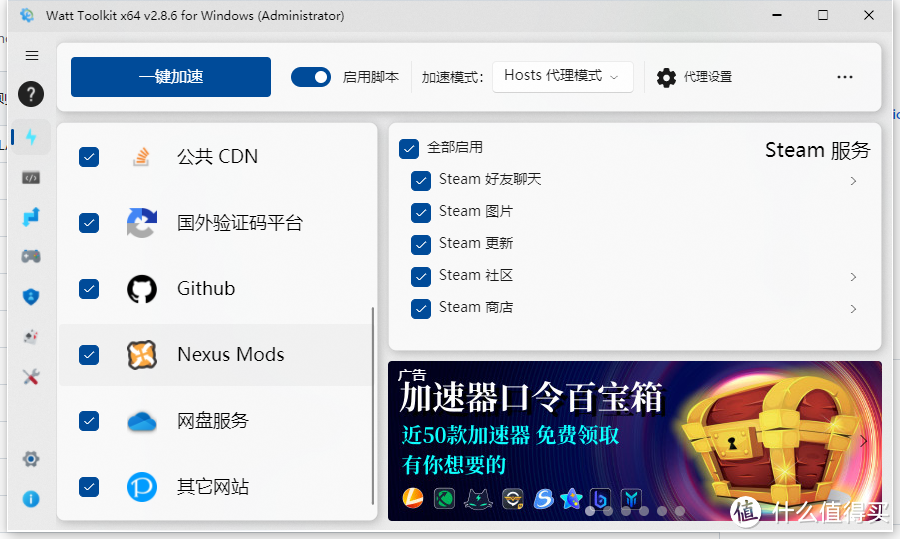
Task: Select the Github list row
Action: coord(215,289)
